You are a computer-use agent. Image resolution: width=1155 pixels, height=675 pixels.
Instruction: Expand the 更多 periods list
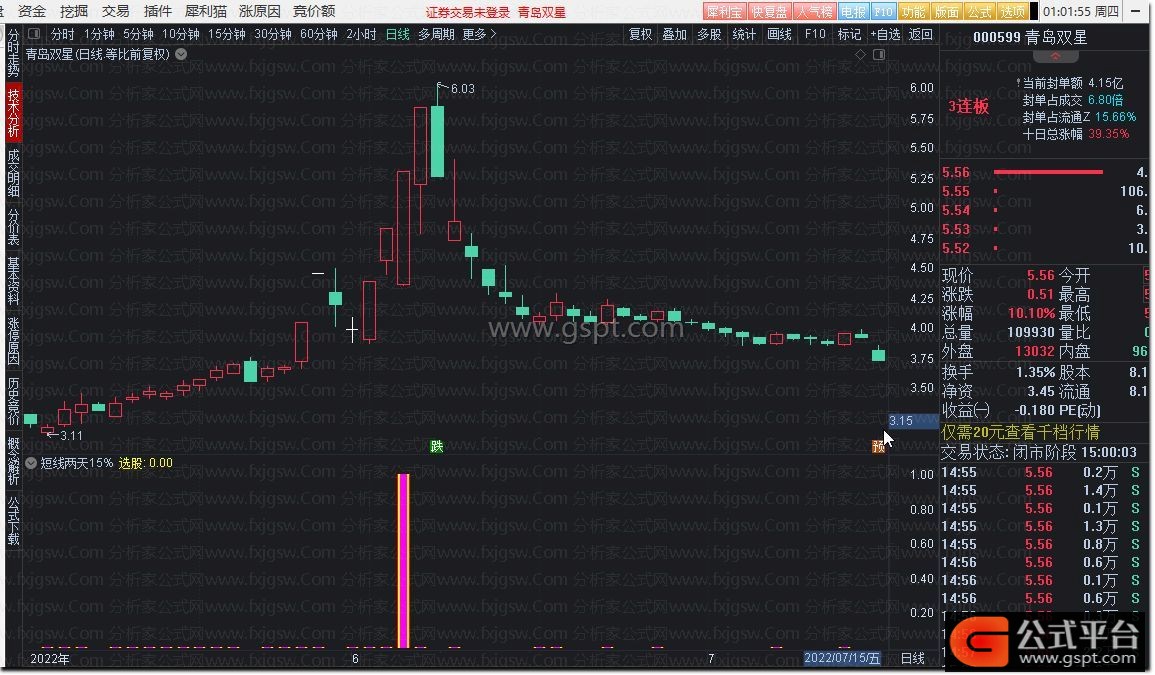coord(480,34)
